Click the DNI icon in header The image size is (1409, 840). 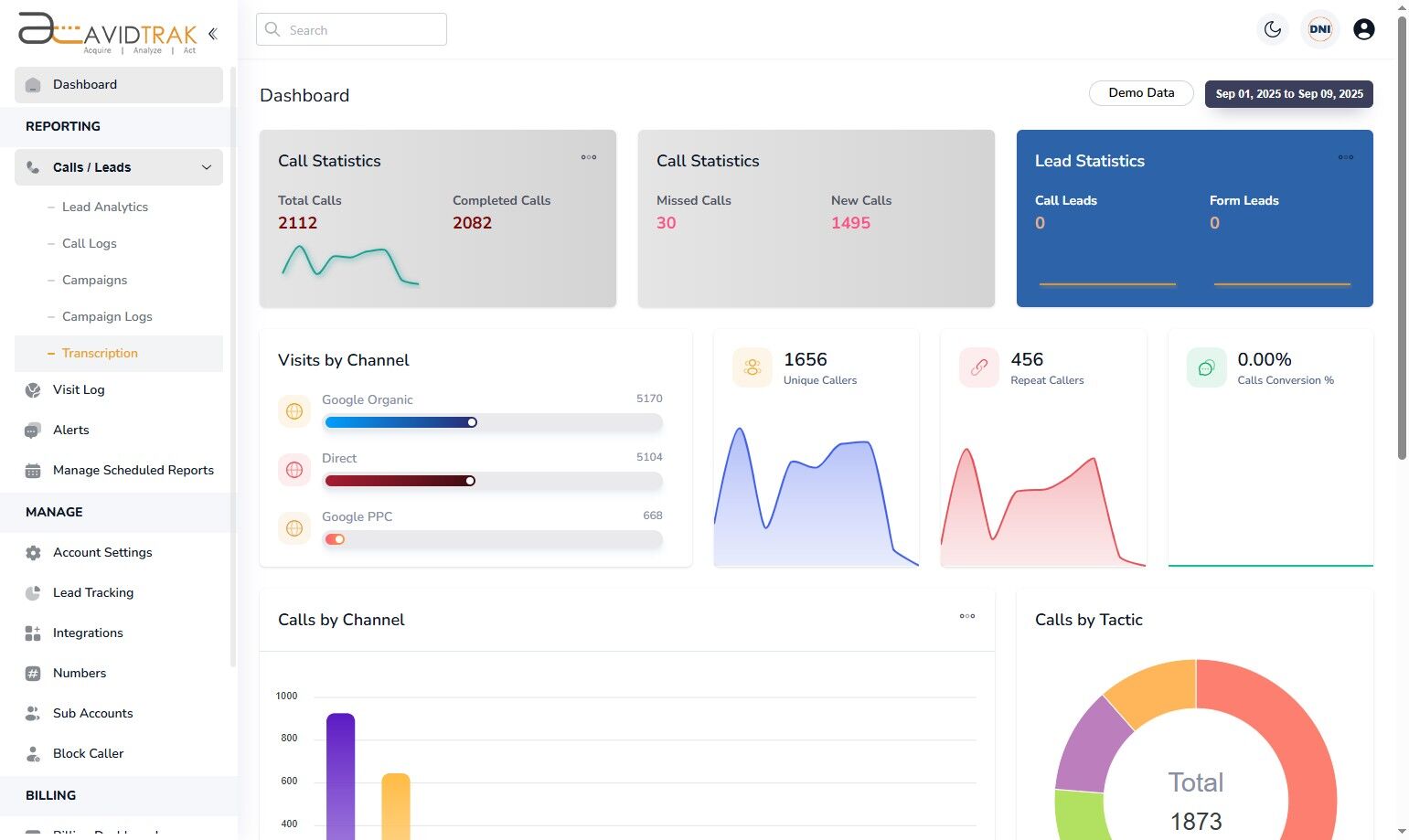(x=1320, y=29)
